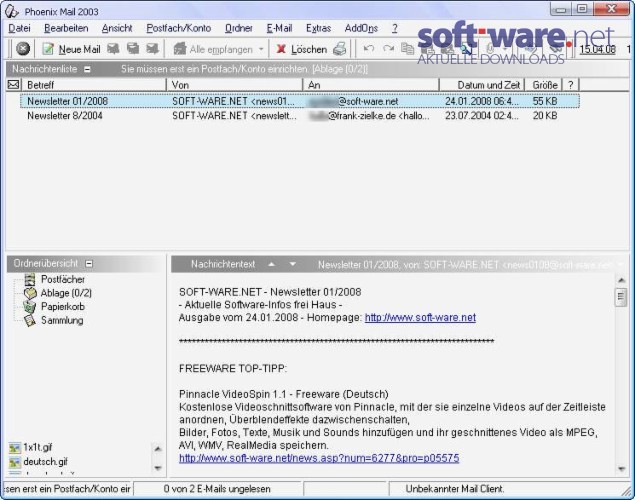Click the message text scrollbar thumb
The width and height of the screenshot is (635, 500).
(621, 298)
